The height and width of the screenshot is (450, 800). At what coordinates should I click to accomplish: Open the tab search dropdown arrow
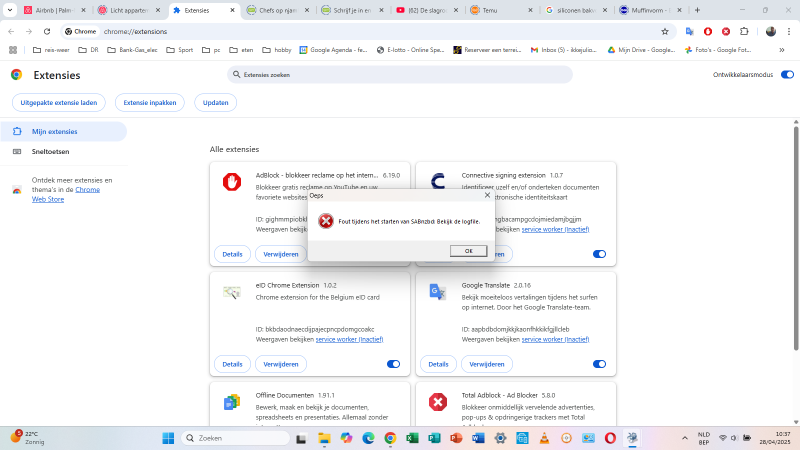pos(10,10)
